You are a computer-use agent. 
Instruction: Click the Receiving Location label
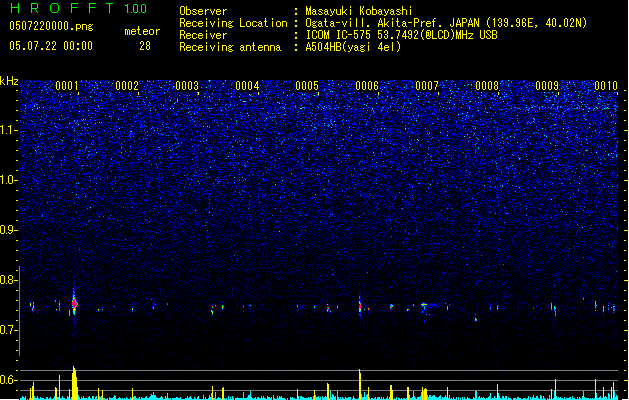[x=233, y=23]
